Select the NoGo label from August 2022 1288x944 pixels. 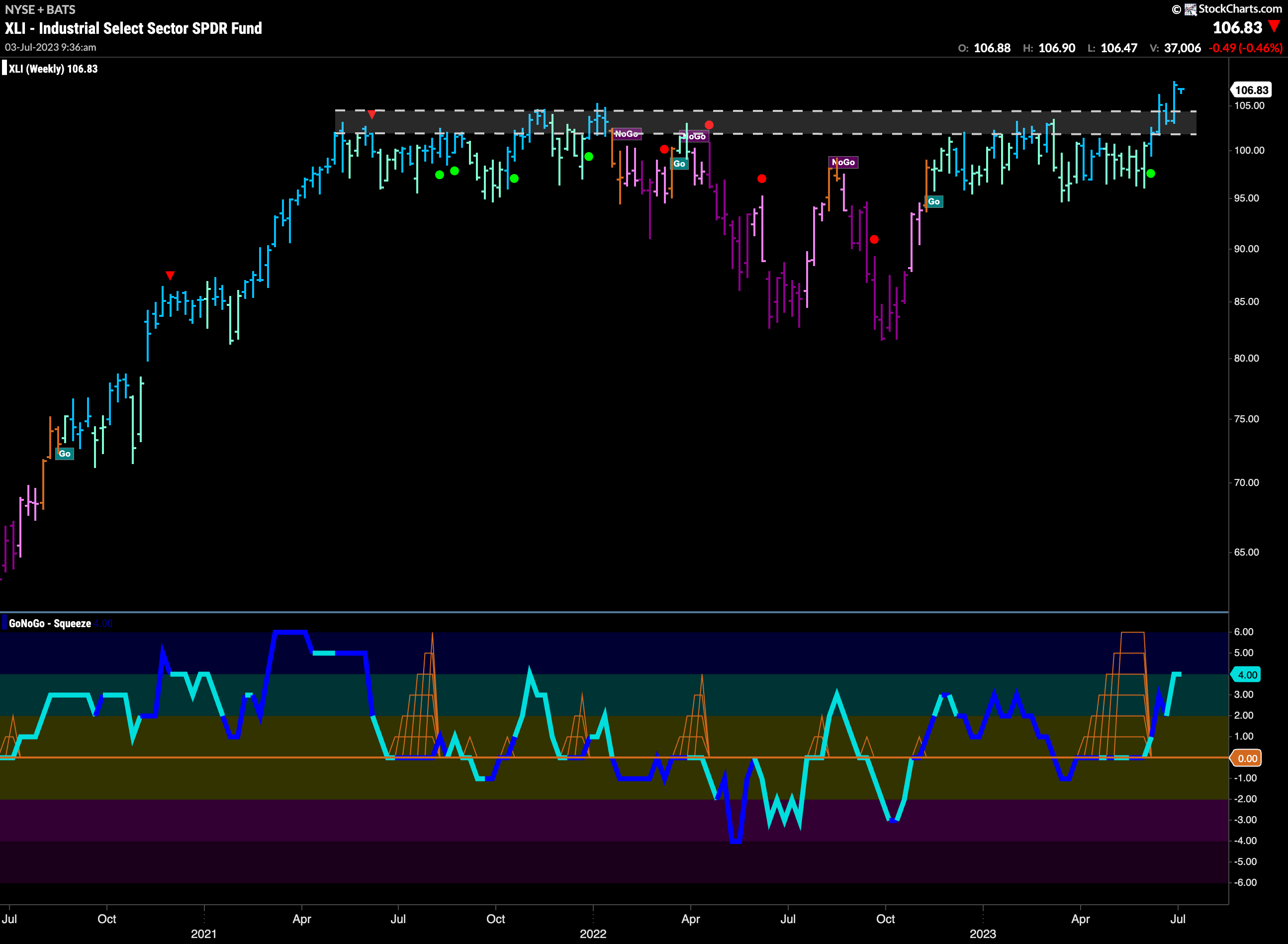[843, 162]
